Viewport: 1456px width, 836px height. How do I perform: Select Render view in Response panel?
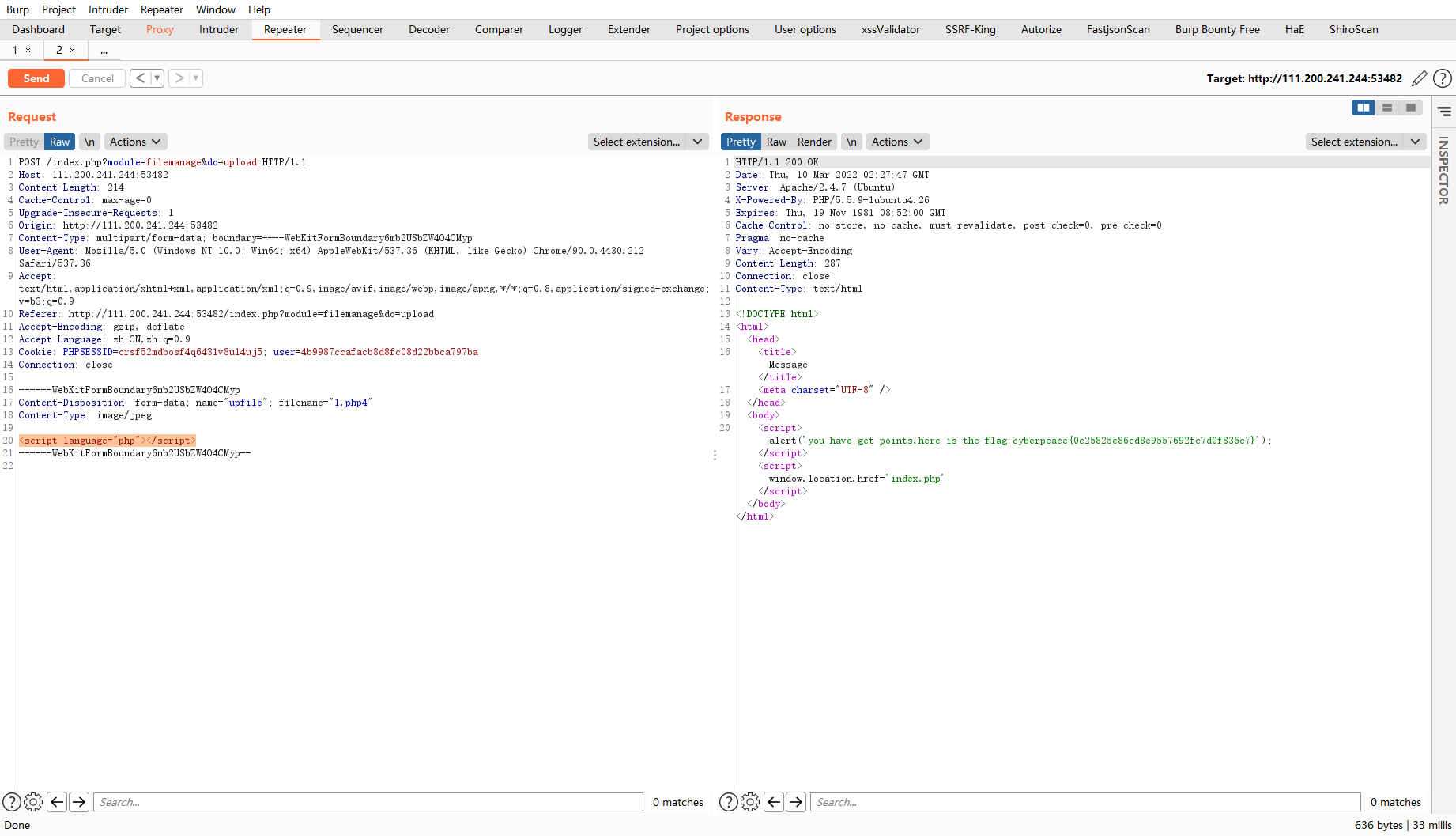(814, 142)
